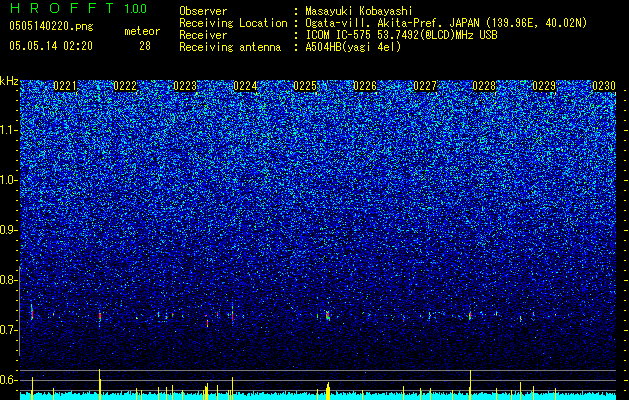Click the 0.8 kHz axis label

8,280
